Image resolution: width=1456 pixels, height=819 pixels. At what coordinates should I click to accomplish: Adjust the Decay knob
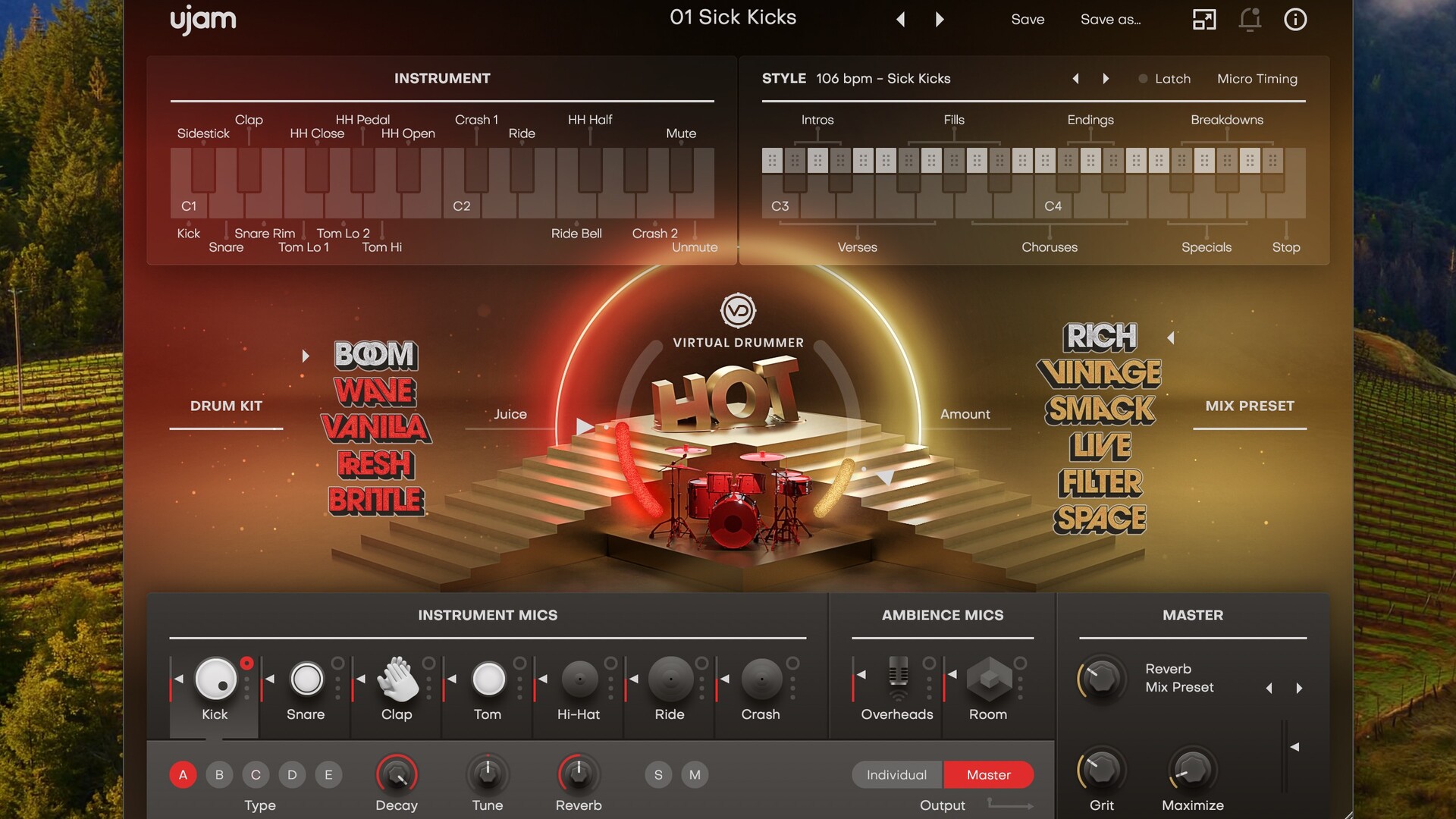point(397,774)
